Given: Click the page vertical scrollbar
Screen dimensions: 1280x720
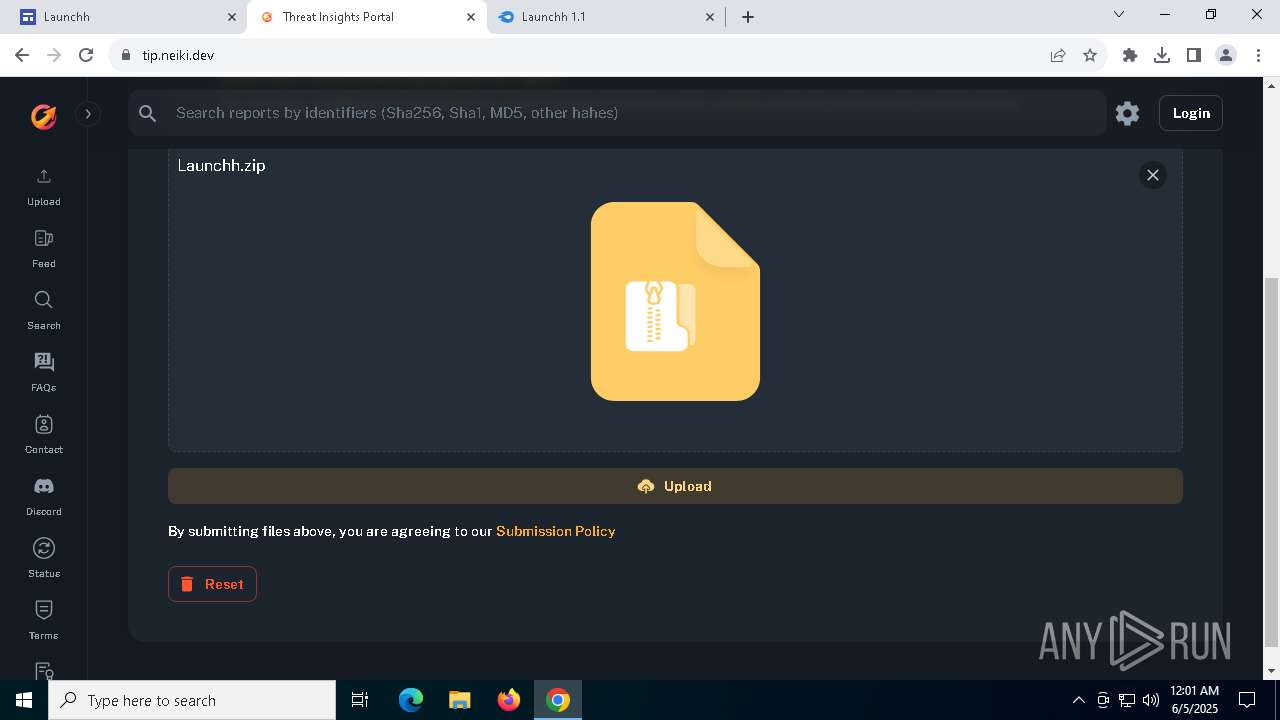Looking at the screenshot, I should tap(1272, 460).
